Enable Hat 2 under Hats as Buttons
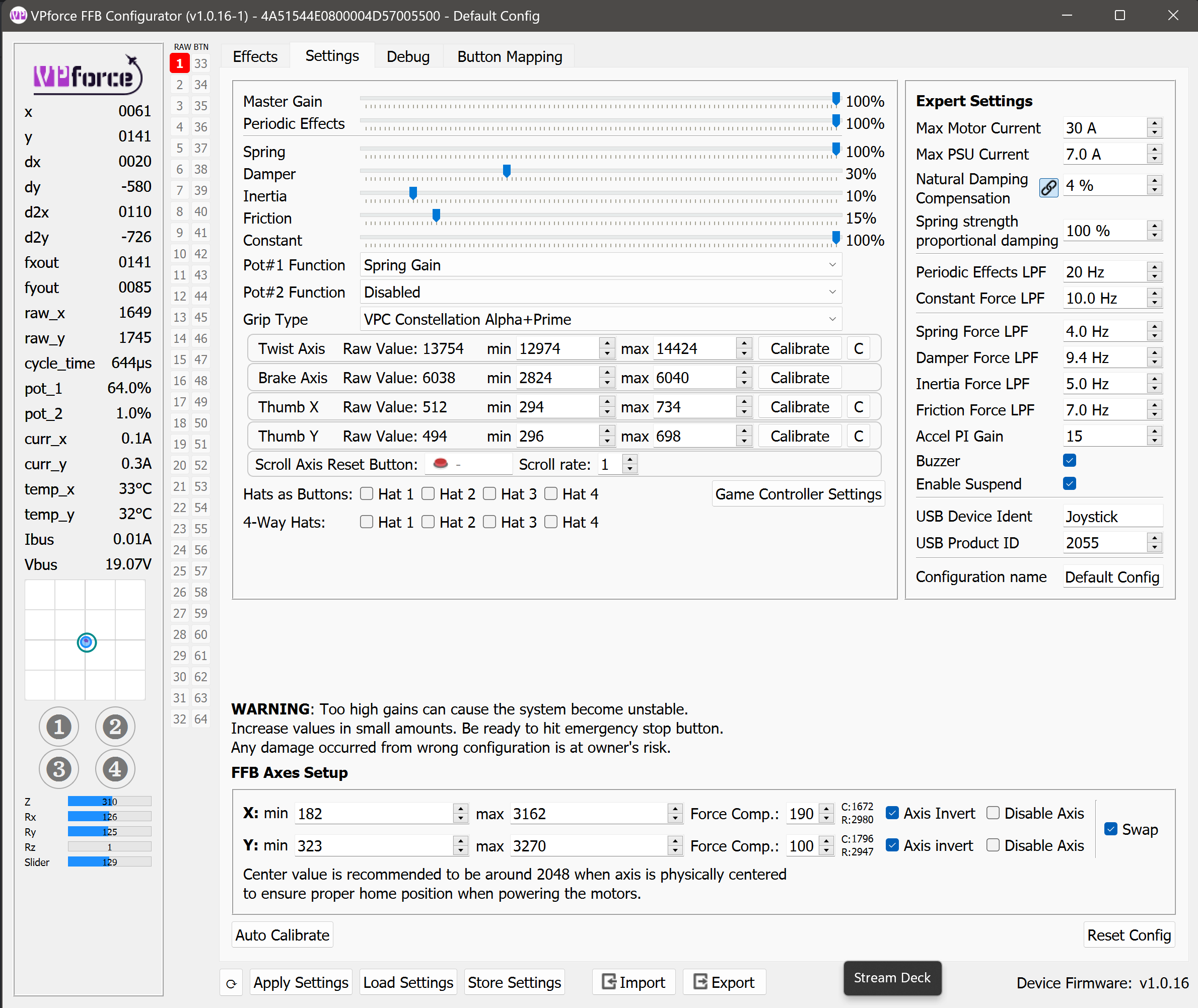Viewport: 1198px width, 1008px height. point(428,494)
